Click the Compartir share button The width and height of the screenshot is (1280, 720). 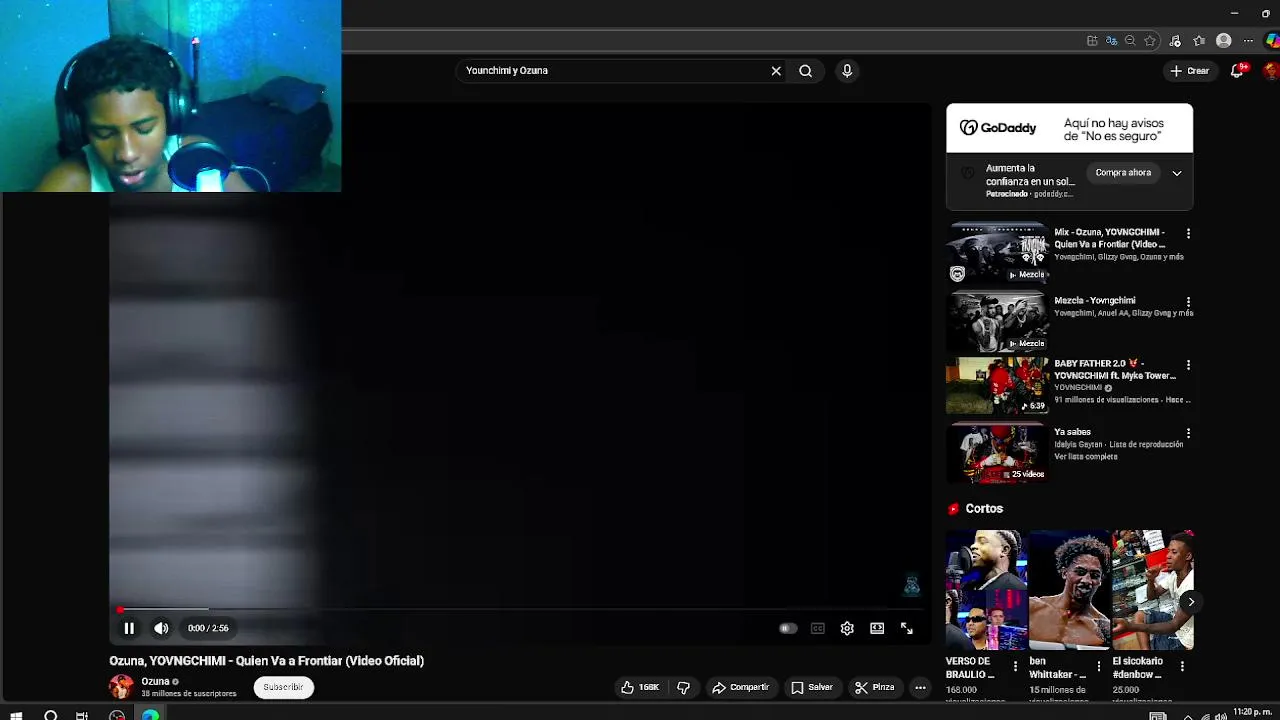tap(740, 687)
